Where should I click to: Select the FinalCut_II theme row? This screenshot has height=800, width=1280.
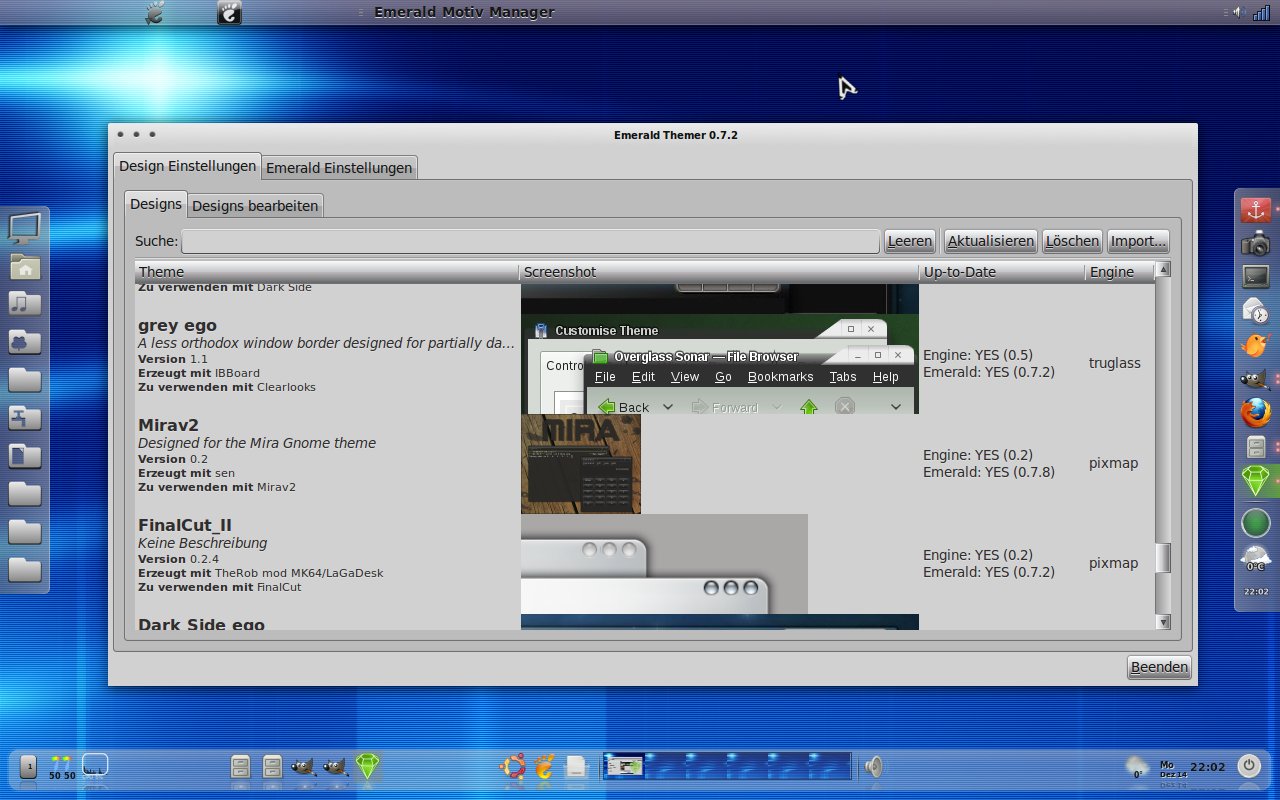pos(645,564)
